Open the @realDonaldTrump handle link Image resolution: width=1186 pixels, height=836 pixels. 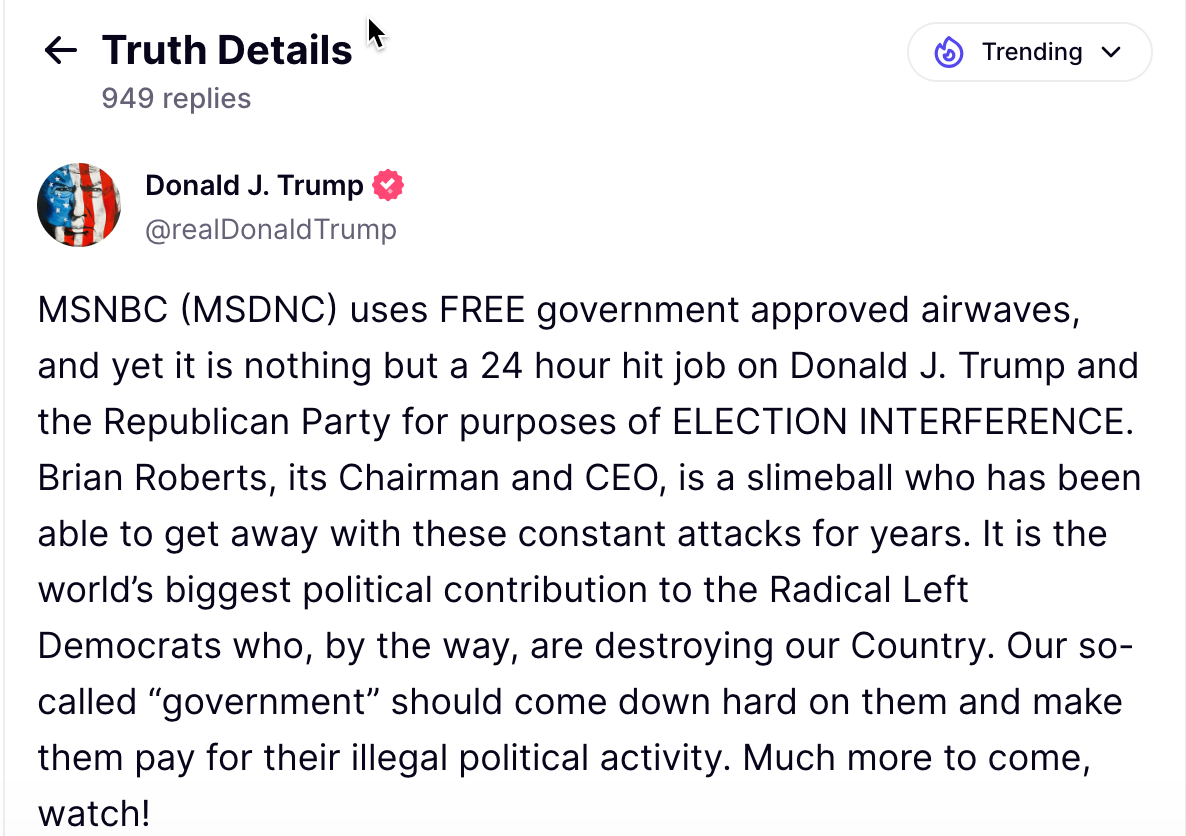pos(270,230)
